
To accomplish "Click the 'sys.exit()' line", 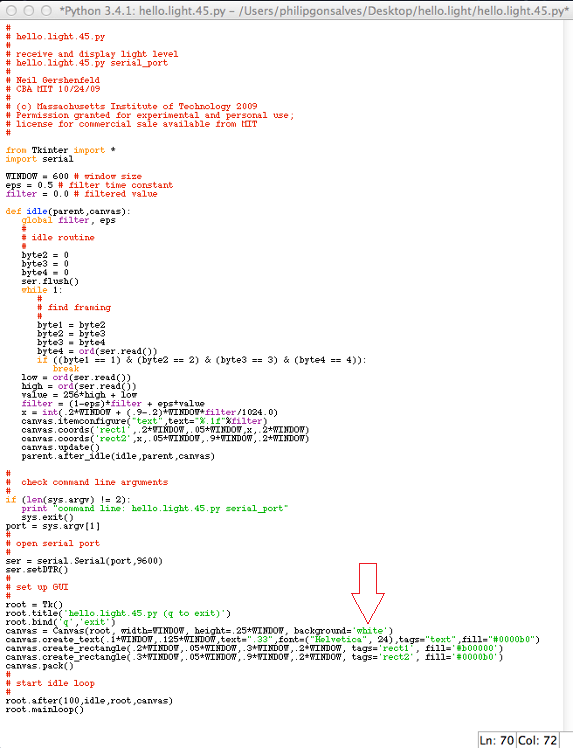I will (x=47, y=517).
